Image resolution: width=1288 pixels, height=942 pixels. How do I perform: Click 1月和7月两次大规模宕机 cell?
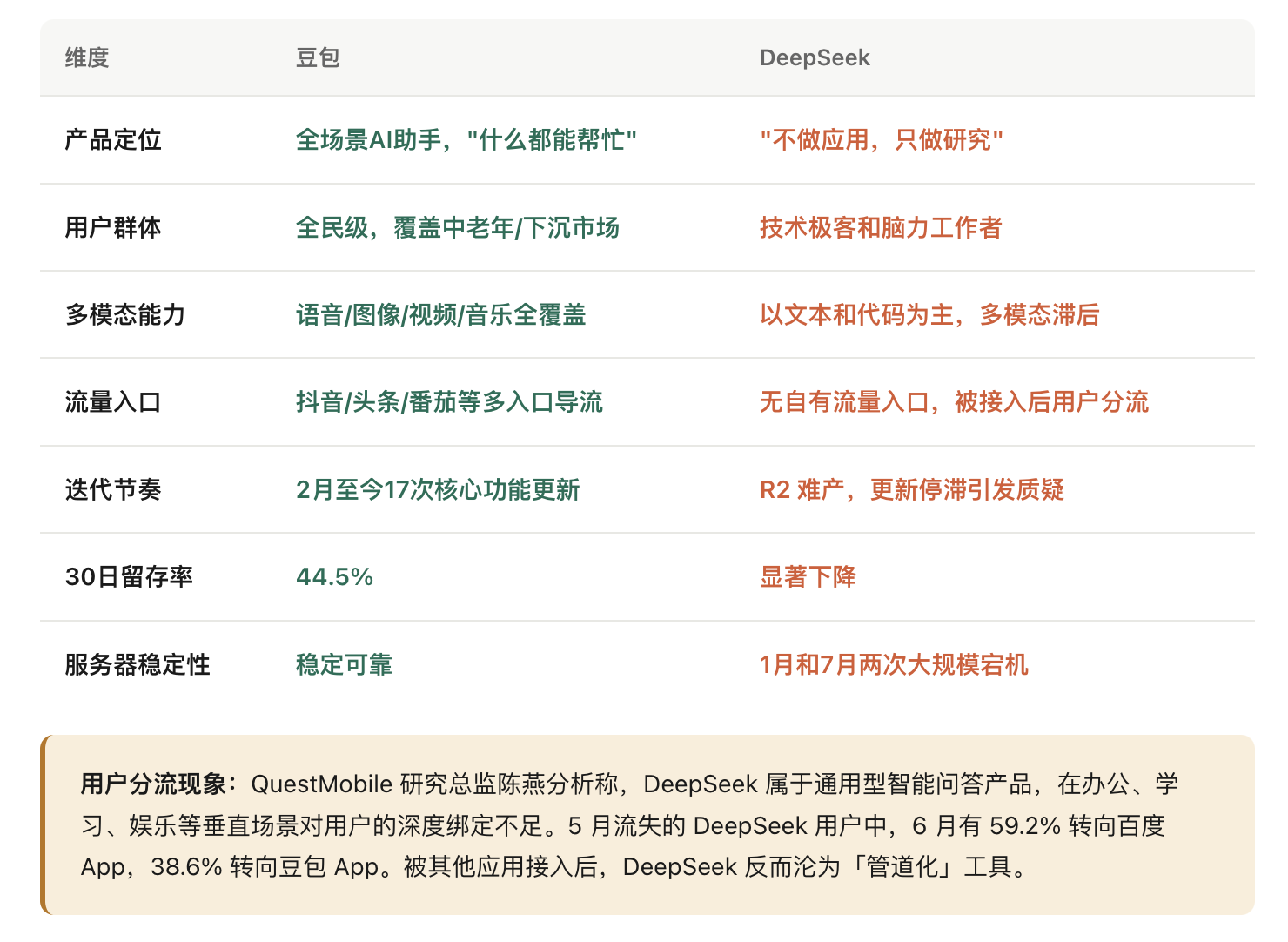894,664
